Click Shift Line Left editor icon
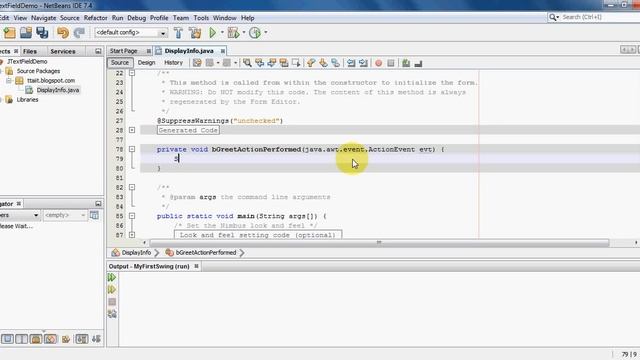This screenshot has height=360, width=640. tap(351, 63)
